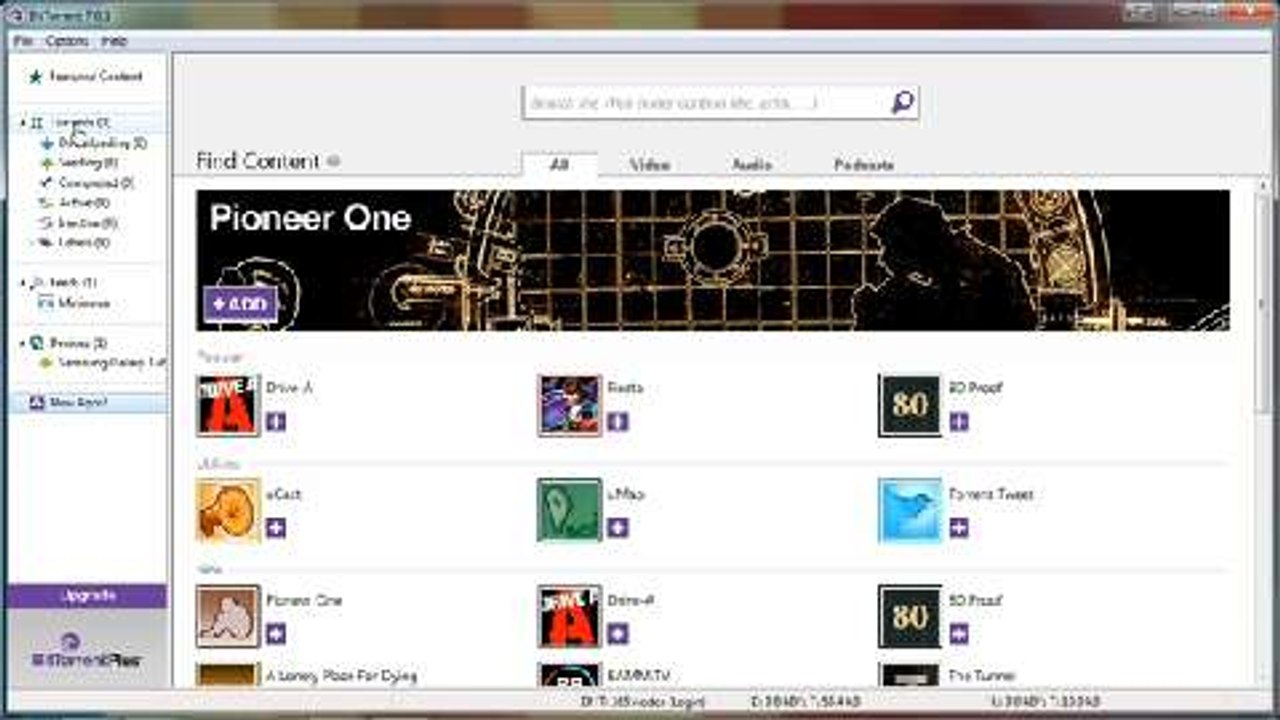Click the purple Upgrade button
The height and width of the screenshot is (720, 1280).
coord(87,596)
